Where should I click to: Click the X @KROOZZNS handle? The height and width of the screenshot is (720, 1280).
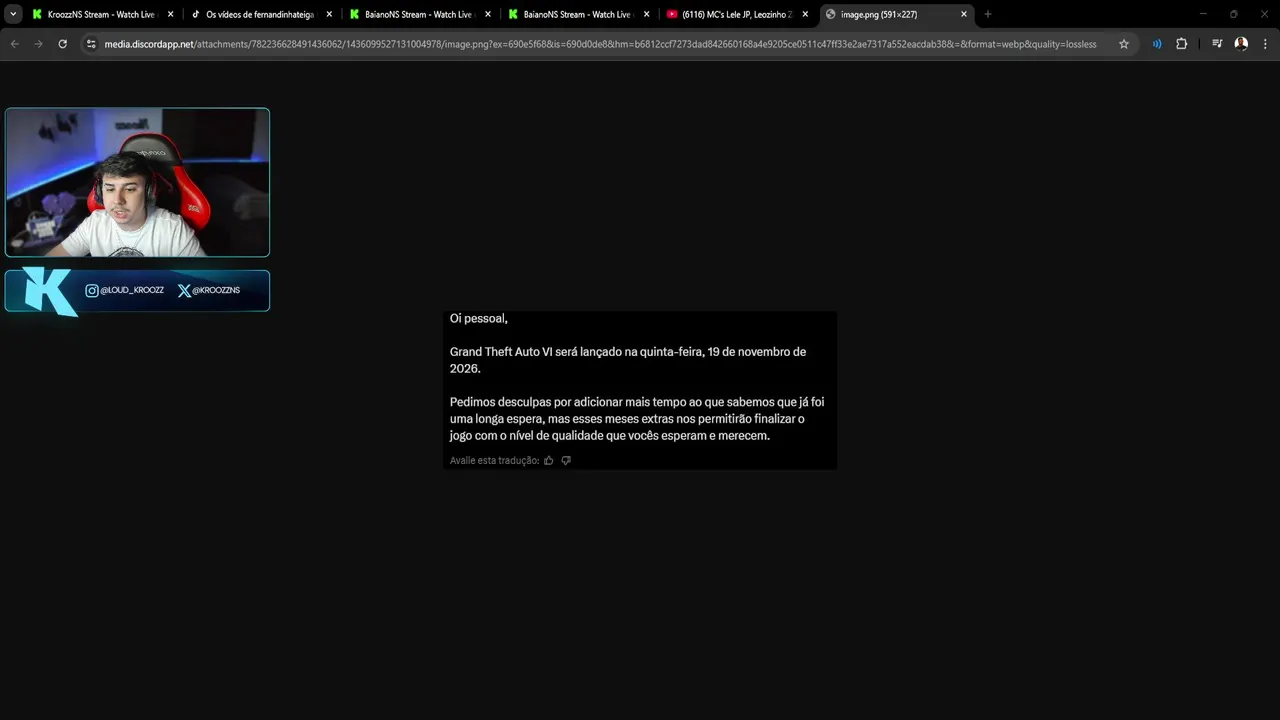point(208,290)
